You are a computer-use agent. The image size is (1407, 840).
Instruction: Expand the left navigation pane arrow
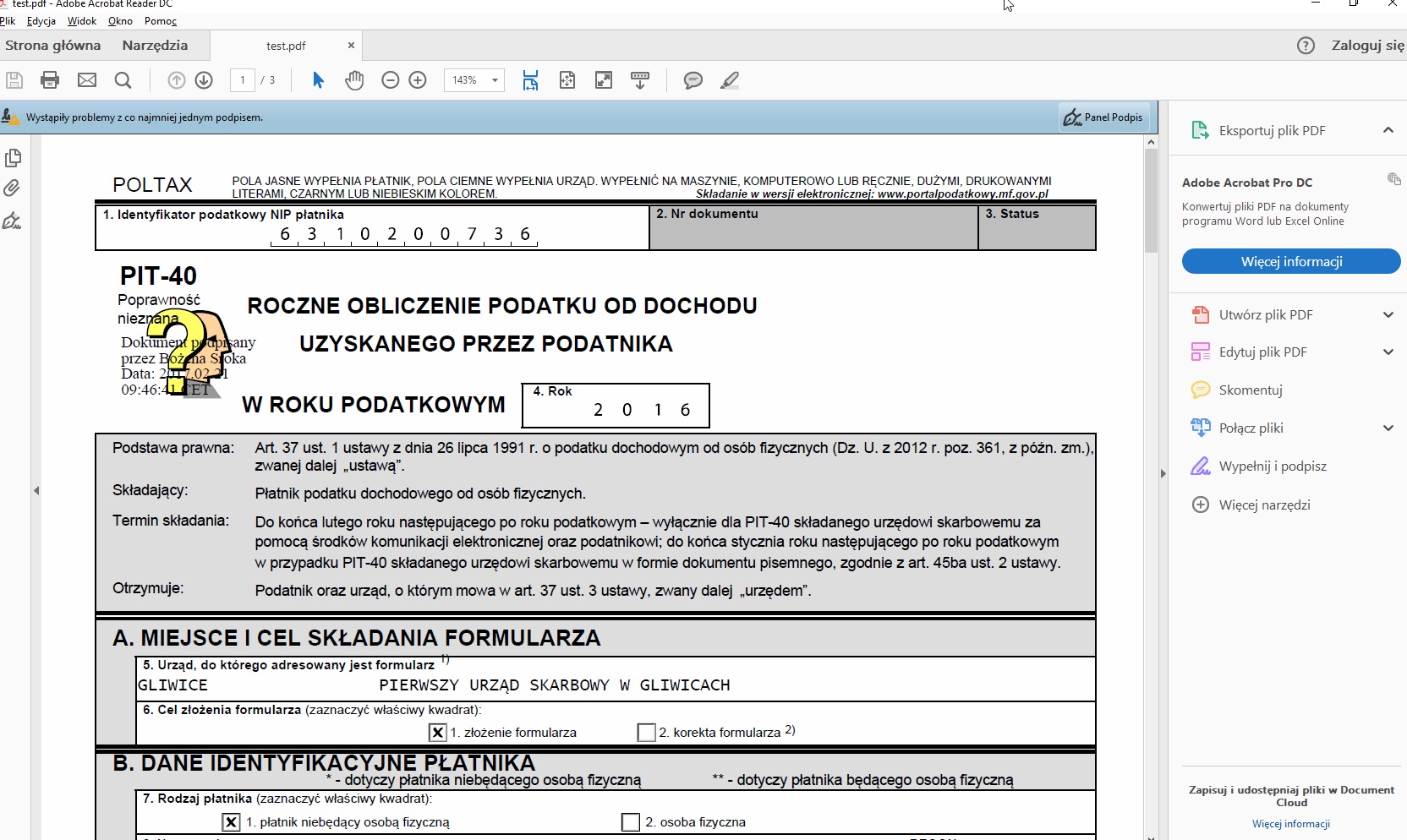tap(36, 490)
